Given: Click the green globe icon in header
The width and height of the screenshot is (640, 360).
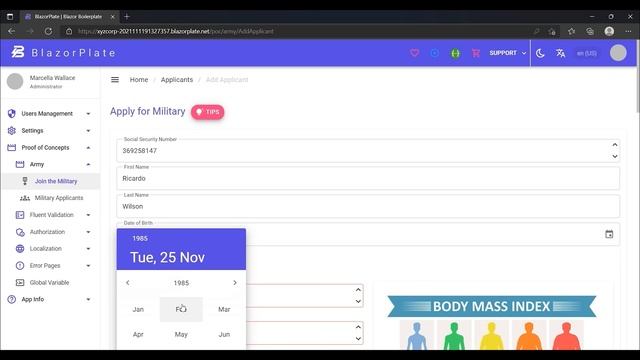Looking at the screenshot, I should (x=455, y=53).
